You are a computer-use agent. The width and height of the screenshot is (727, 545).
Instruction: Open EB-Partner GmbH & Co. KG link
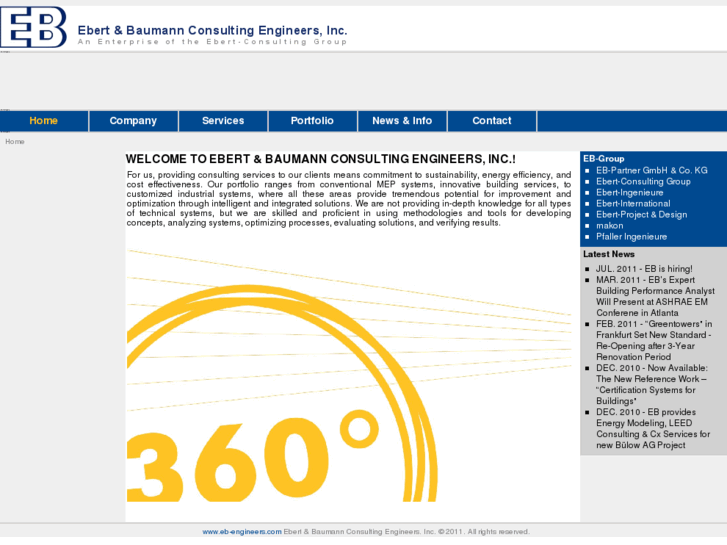(651, 170)
